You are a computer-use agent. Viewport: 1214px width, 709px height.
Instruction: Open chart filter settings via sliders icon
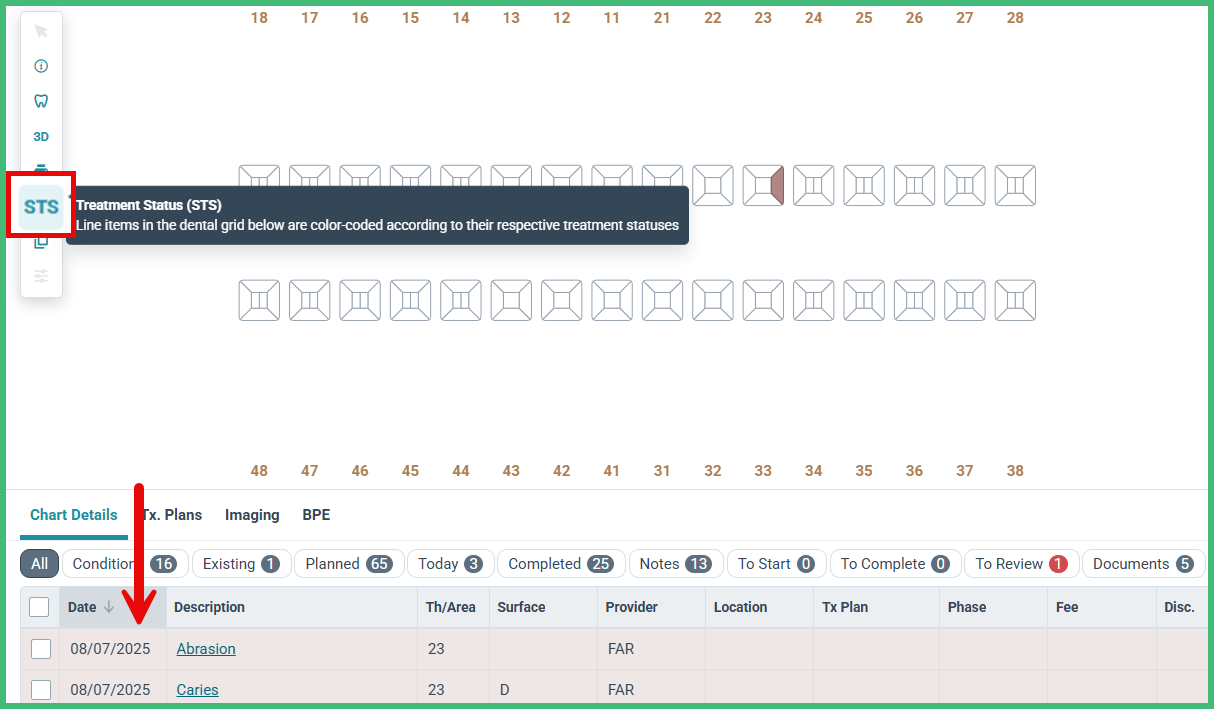coord(40,276)
